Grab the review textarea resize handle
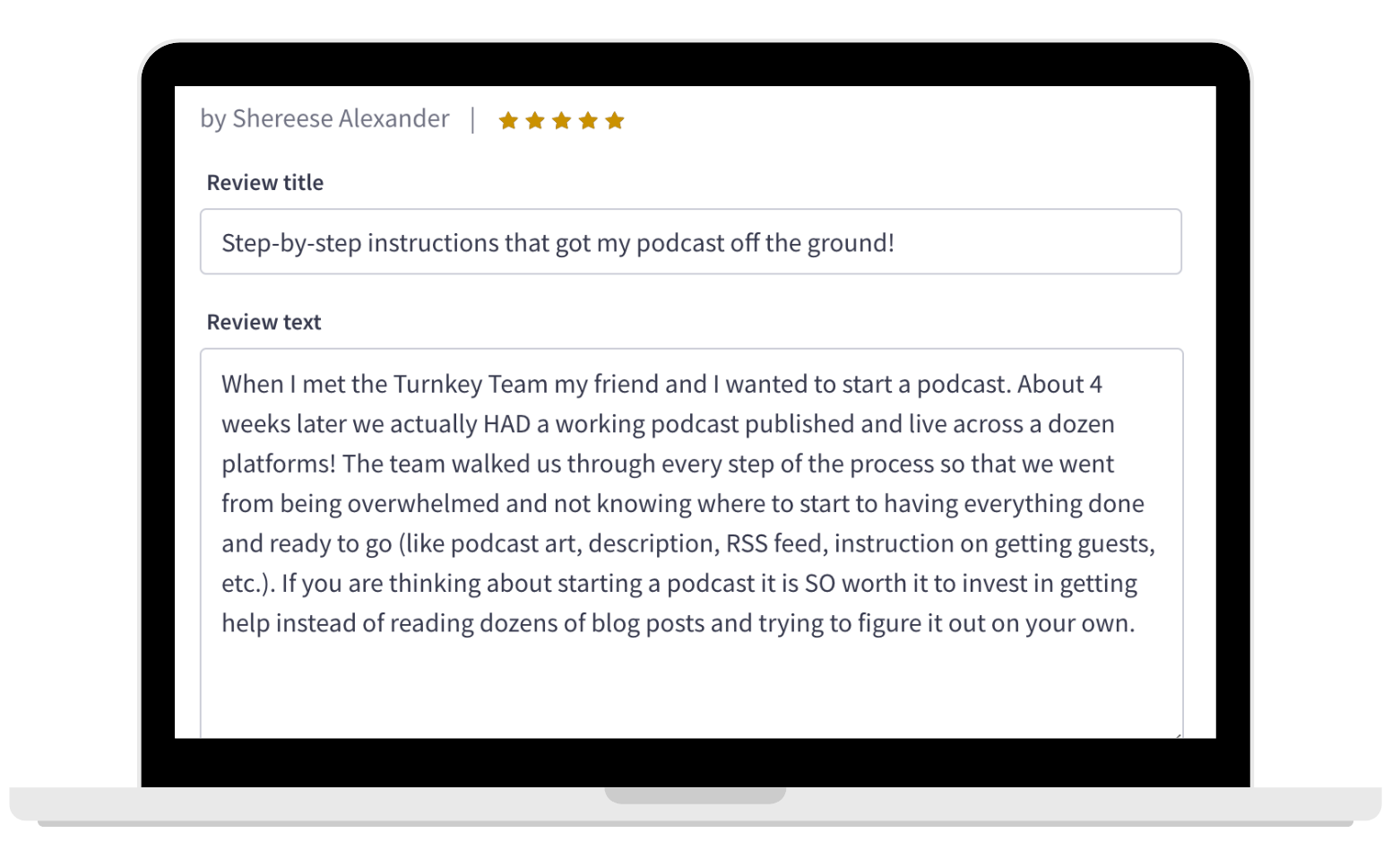1400x868 pixels. point(1176,734)
